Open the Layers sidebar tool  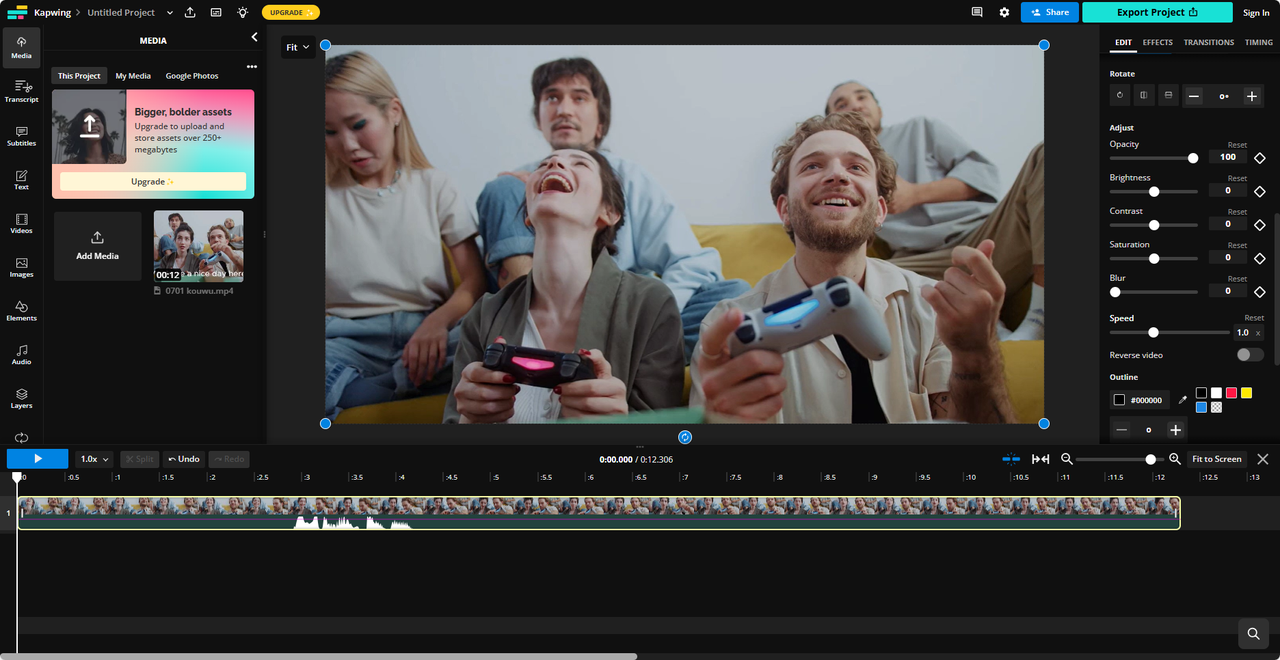point(21,398)
